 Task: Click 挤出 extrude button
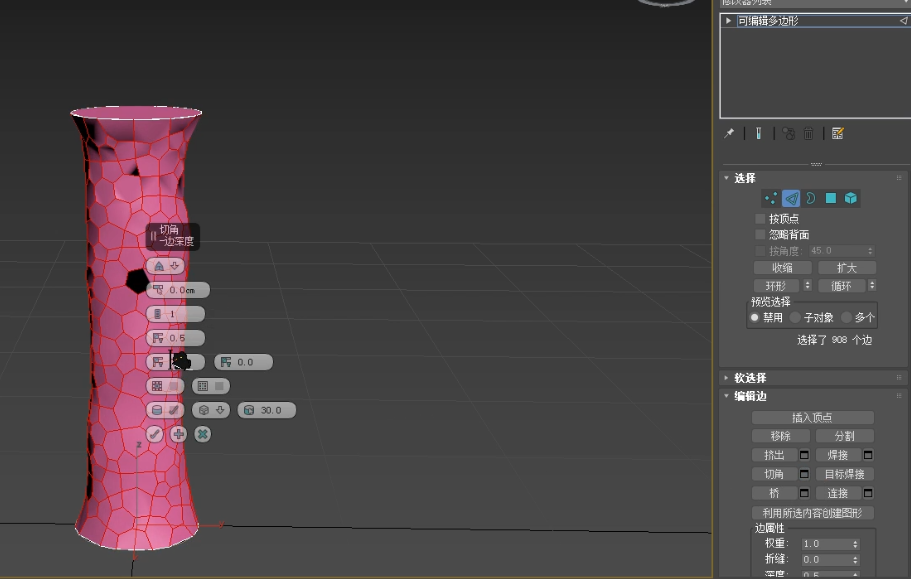(x=774, y=455)
